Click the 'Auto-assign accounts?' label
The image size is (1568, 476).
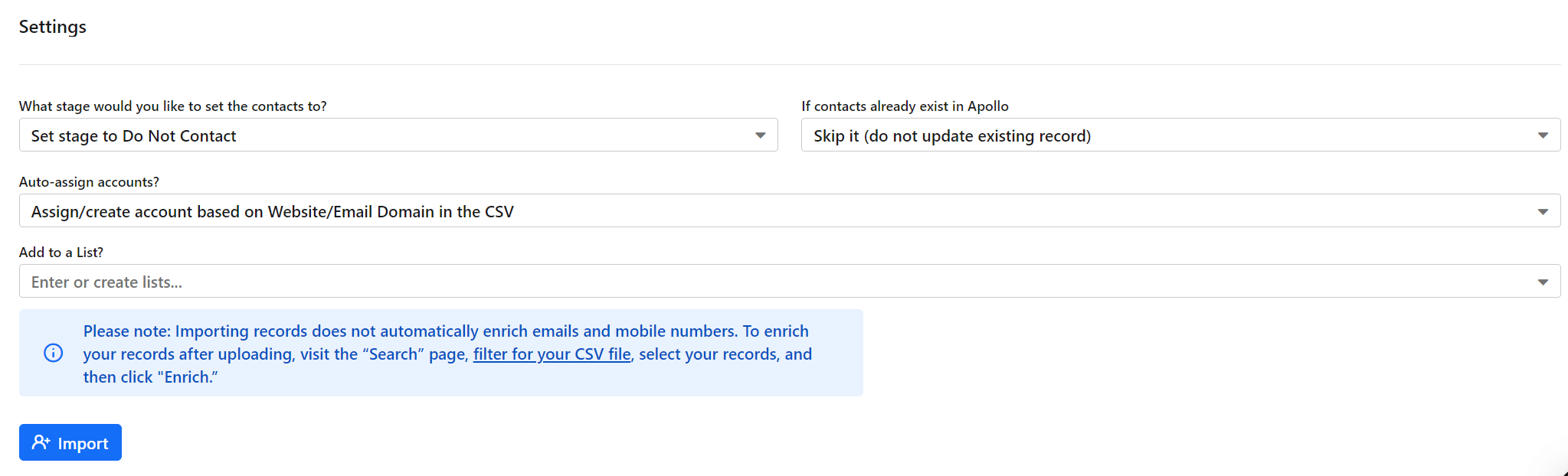click(x=90, y=182)
